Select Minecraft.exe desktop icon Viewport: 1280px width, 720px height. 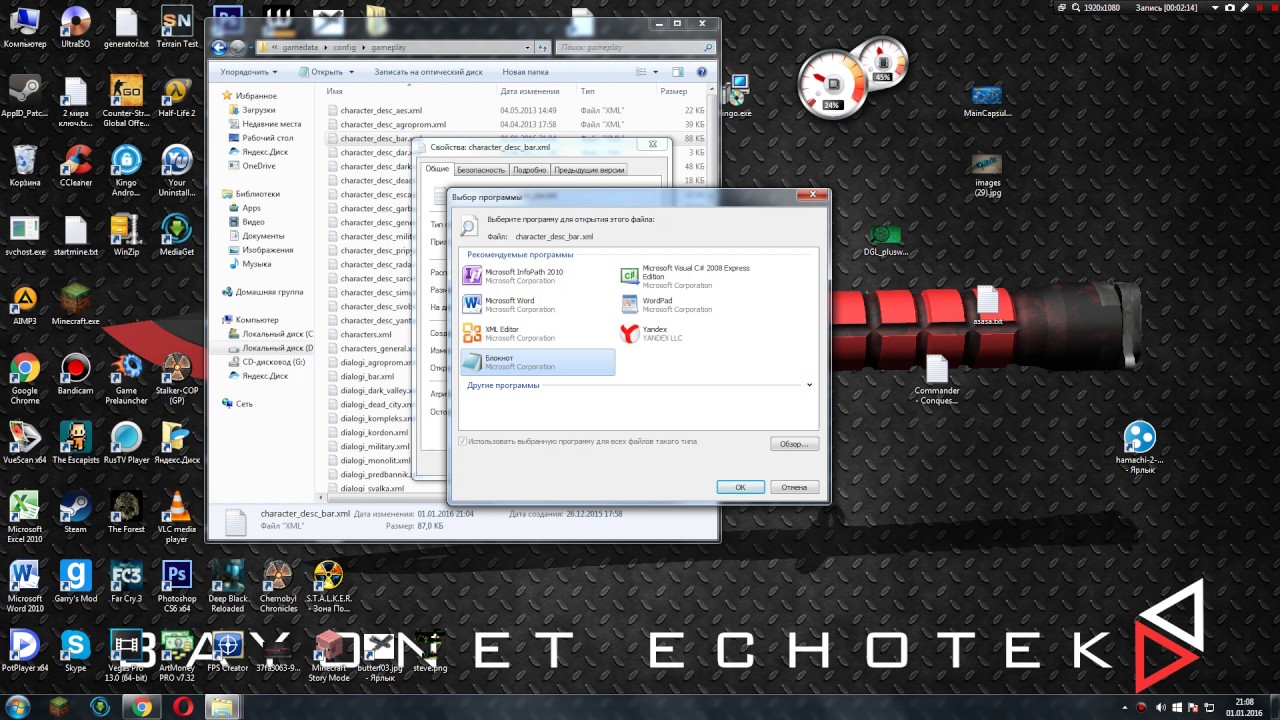pos(76,305)
